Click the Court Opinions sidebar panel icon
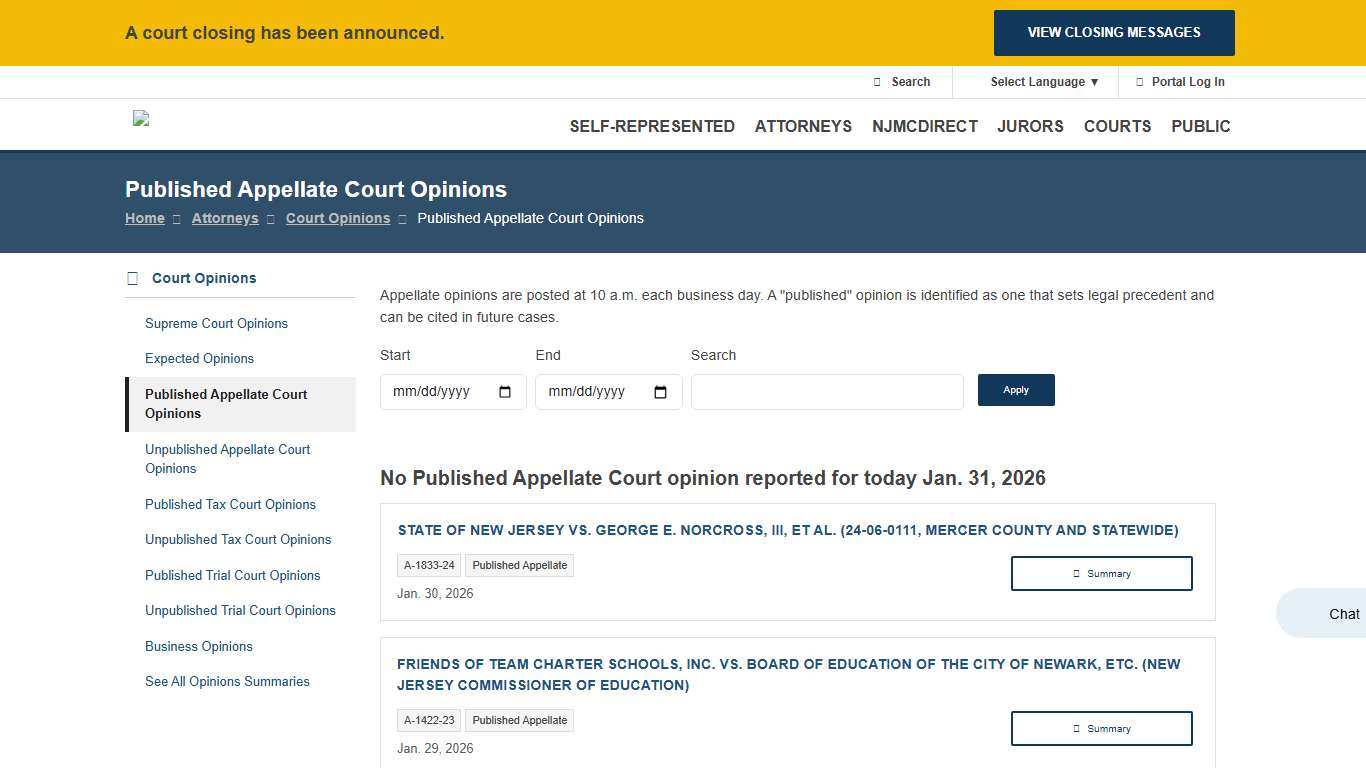1366x768 pixels. click(x=132, y=278)
